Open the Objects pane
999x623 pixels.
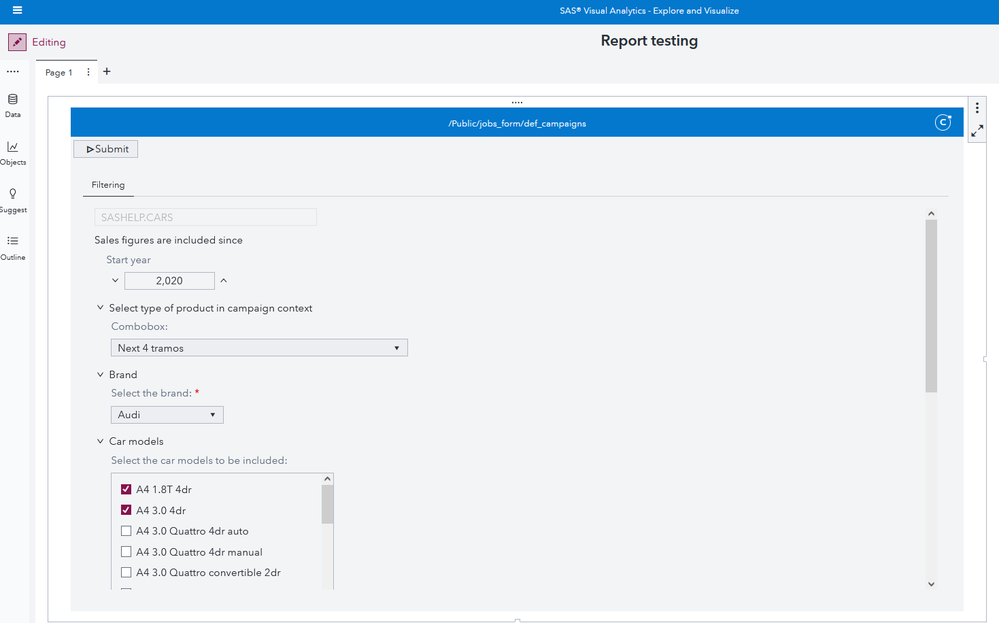tap(13, 152)
